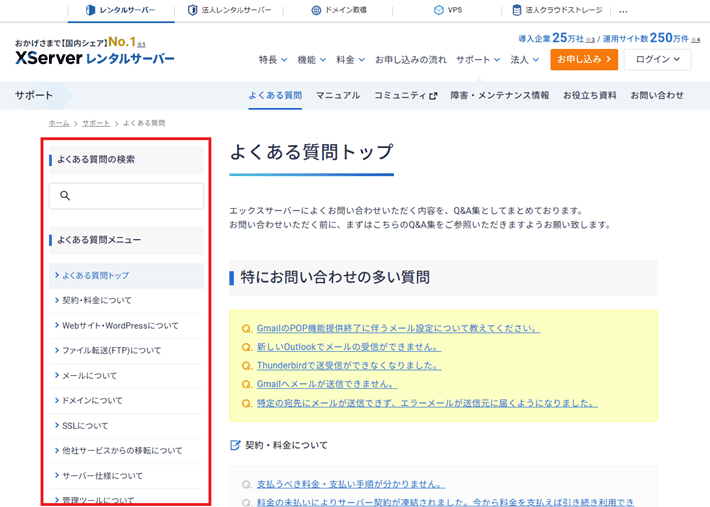
Task: Open 他社サービスからの移転について sidebar item
Action: pos(126,451)
